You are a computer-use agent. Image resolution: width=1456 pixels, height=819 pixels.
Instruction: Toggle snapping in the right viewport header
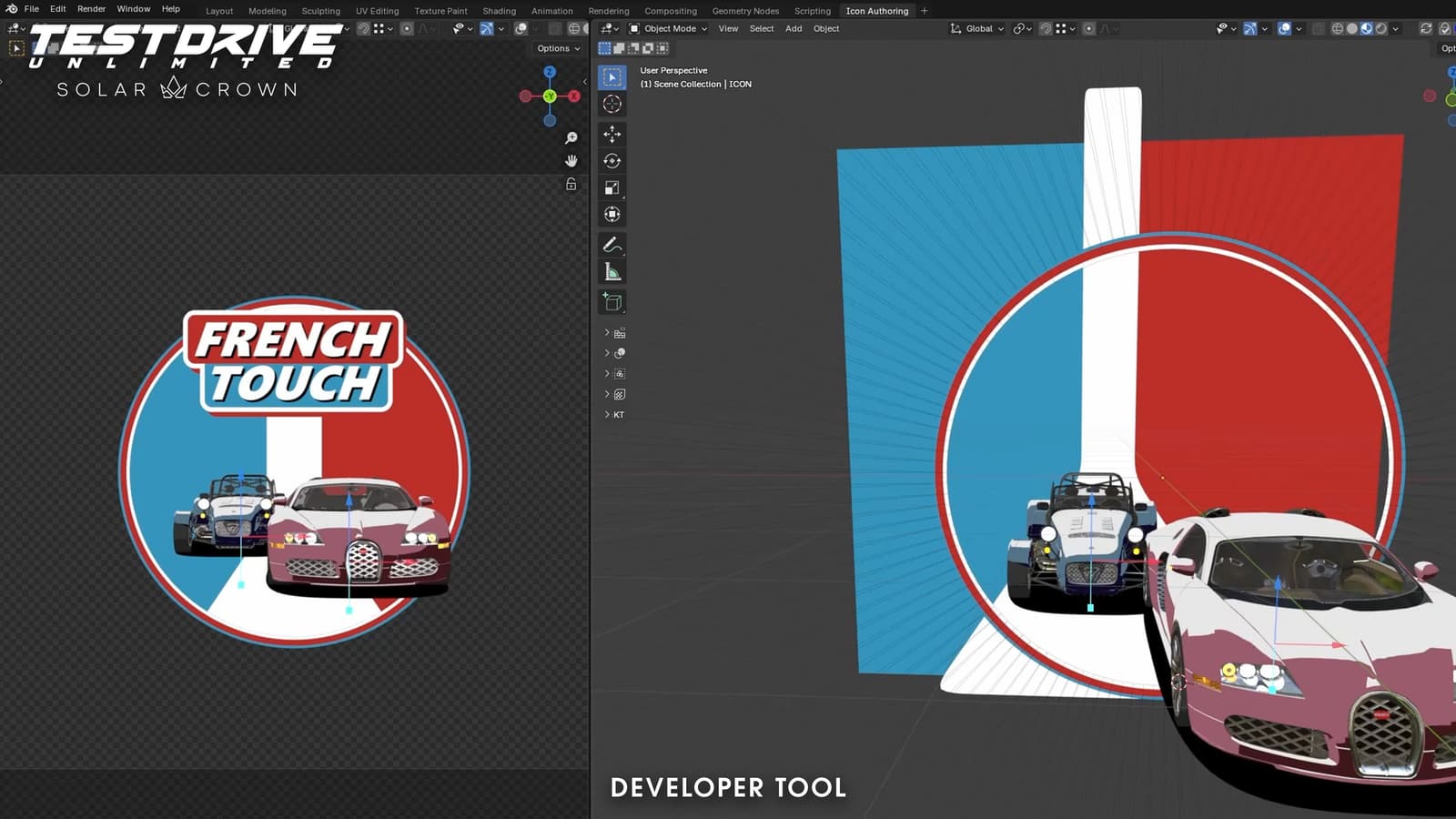point(1046,28)
